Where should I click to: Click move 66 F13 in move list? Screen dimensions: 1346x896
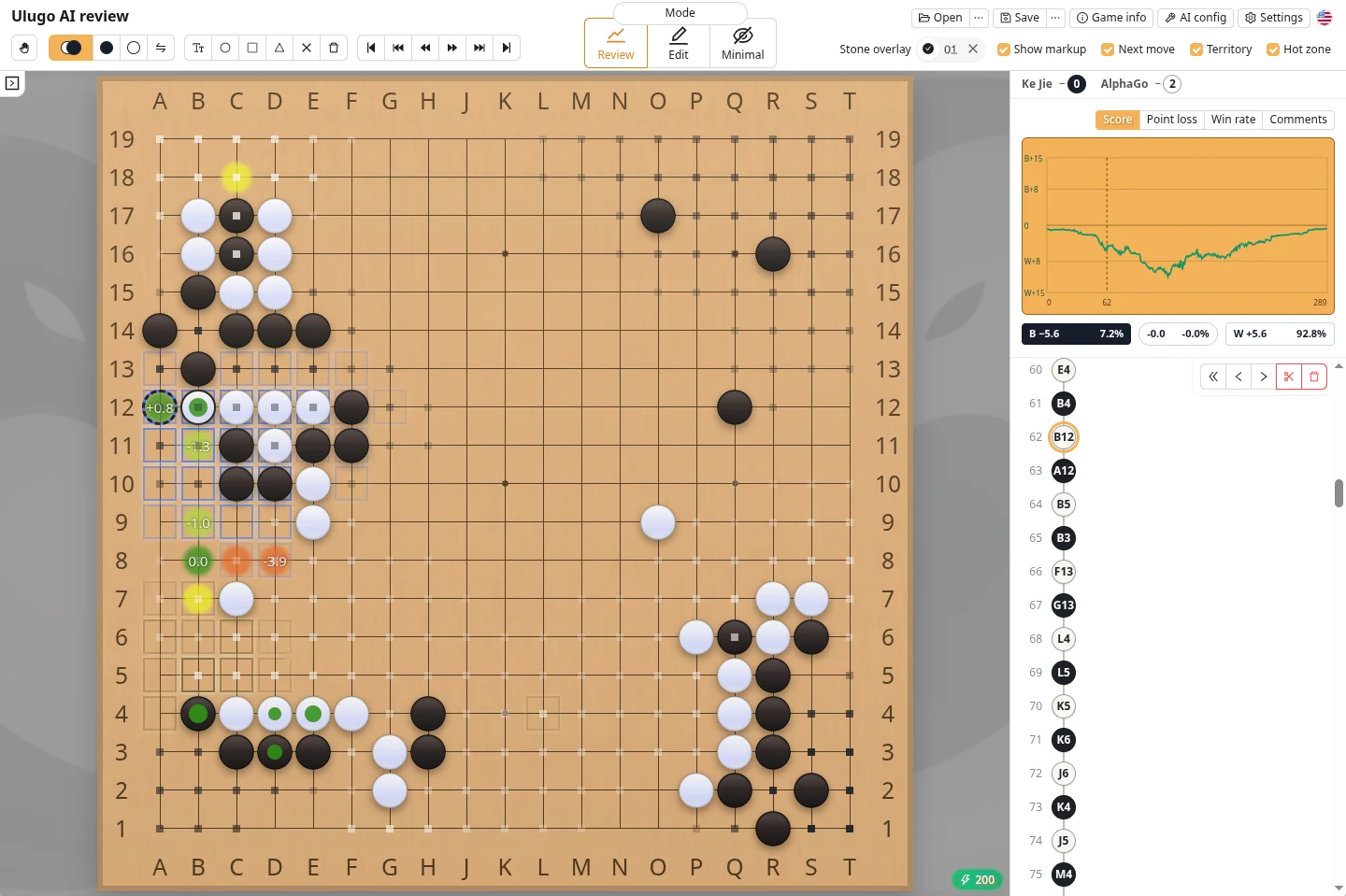[1064, 572]
